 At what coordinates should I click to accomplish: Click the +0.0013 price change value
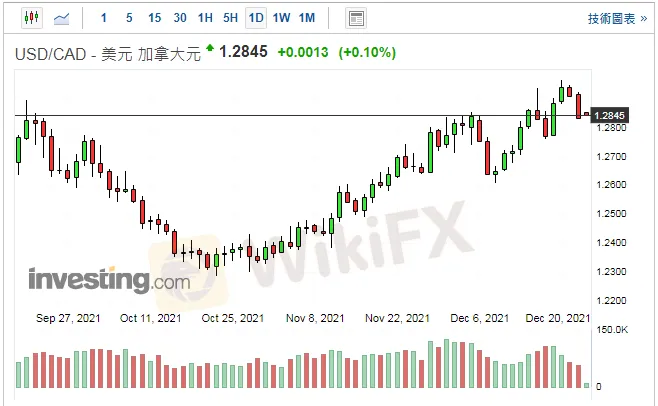pos(303,52)
